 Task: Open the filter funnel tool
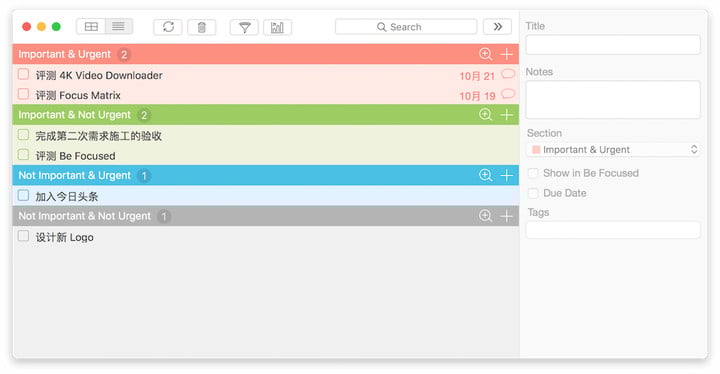(245, 27)
